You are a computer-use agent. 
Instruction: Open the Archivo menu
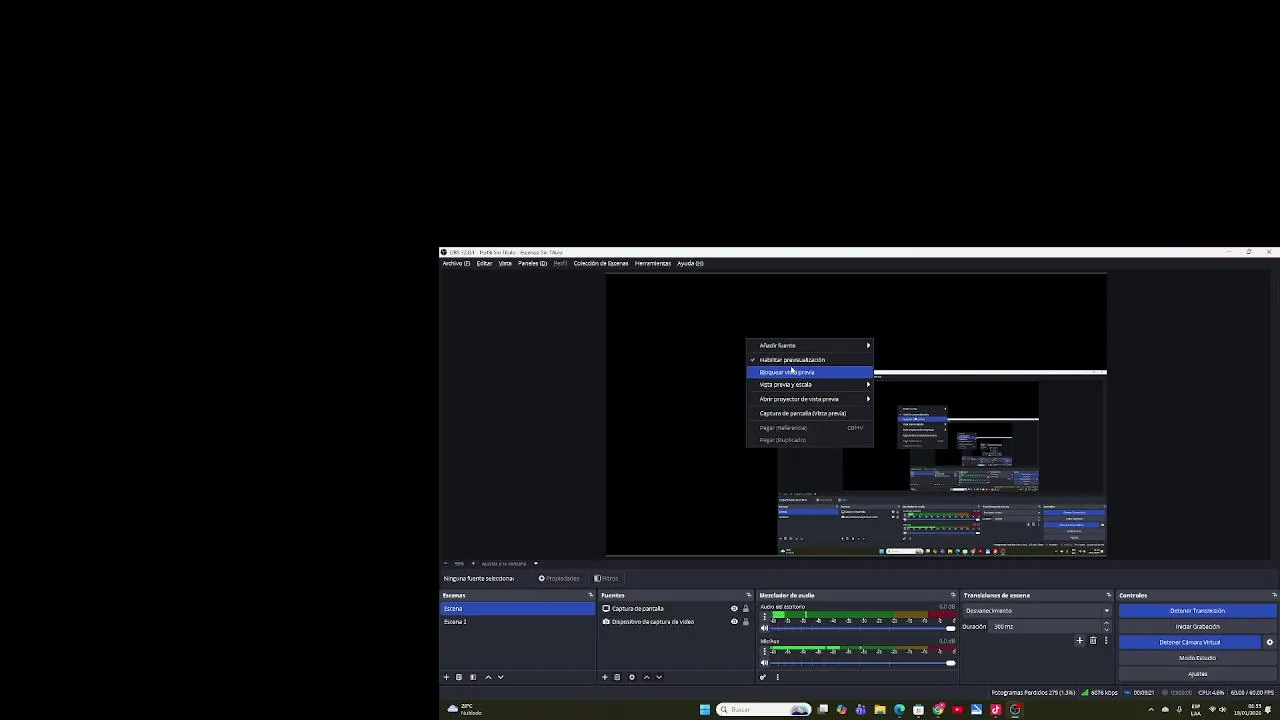(456, 263)
